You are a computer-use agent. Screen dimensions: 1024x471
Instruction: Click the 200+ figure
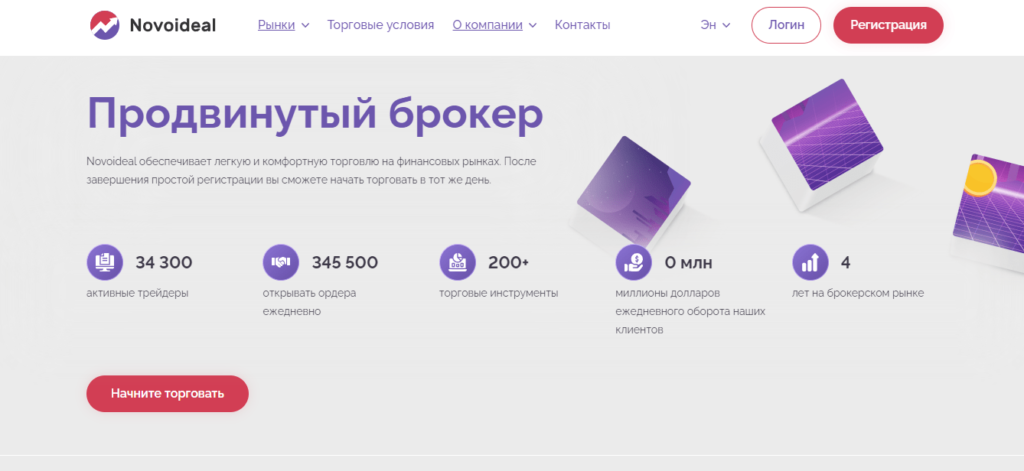tap(509, 263)
